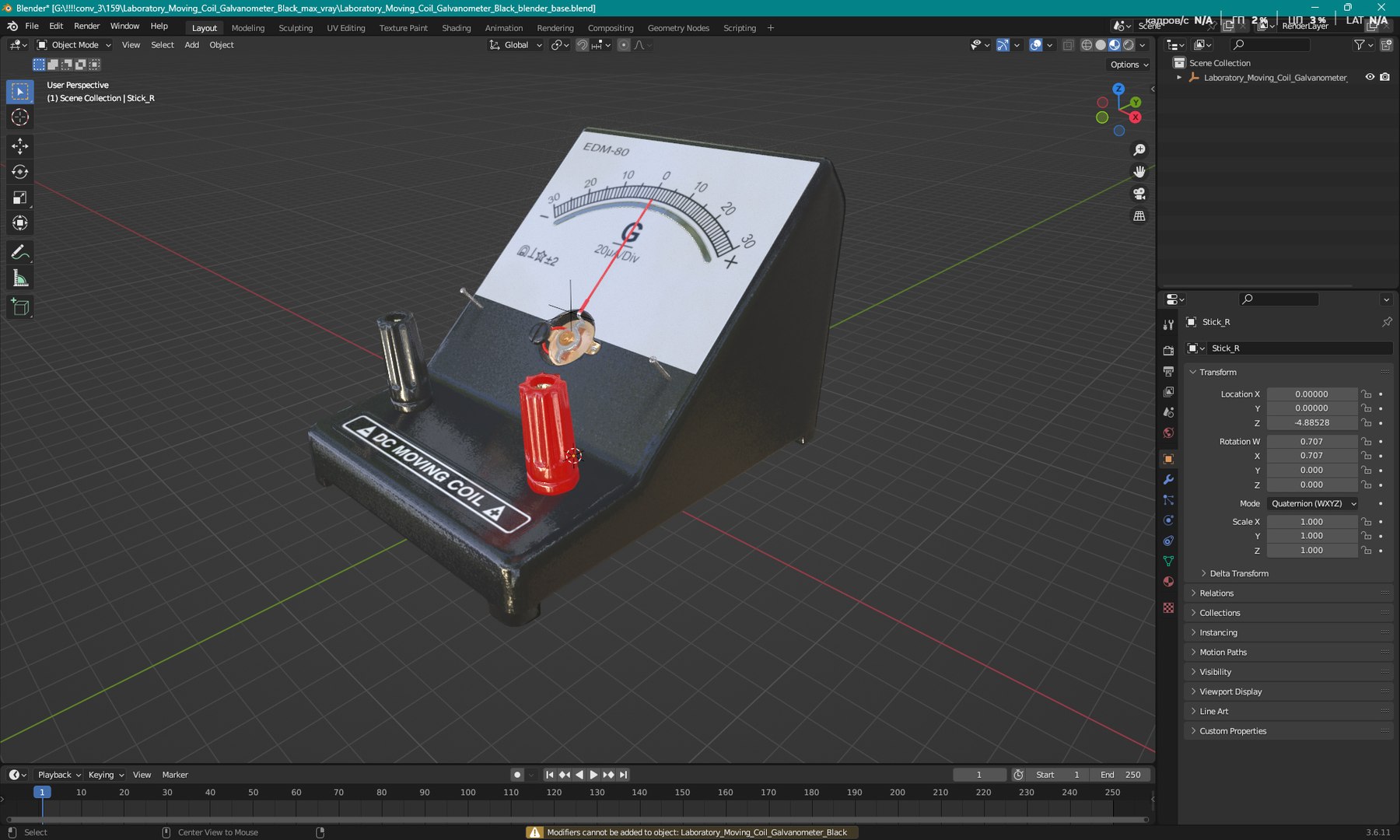Open Physics properties tab icon
This screenshot has width=1400, height=840.
1168,520
